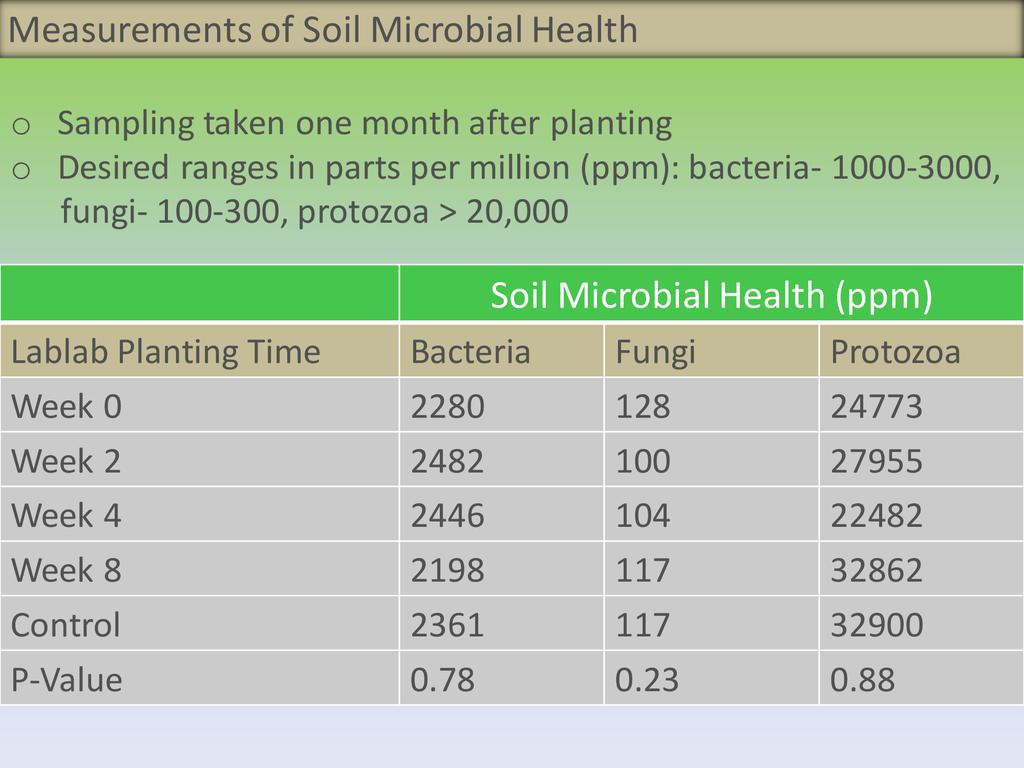
Task: Click the 'P-Value' row label
Action: pyautogui.click(x=67, y=680)
